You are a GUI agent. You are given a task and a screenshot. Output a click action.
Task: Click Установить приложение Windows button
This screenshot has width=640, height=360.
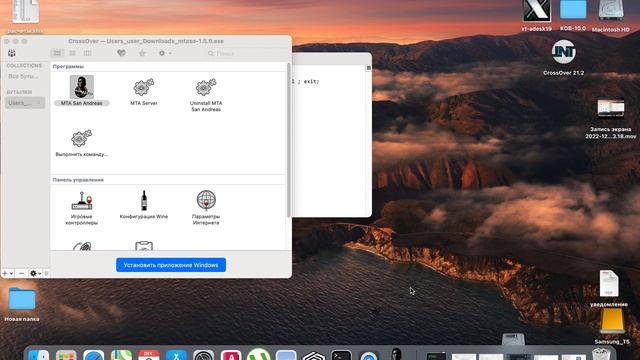pyautogui.click(x=171, y=265)
